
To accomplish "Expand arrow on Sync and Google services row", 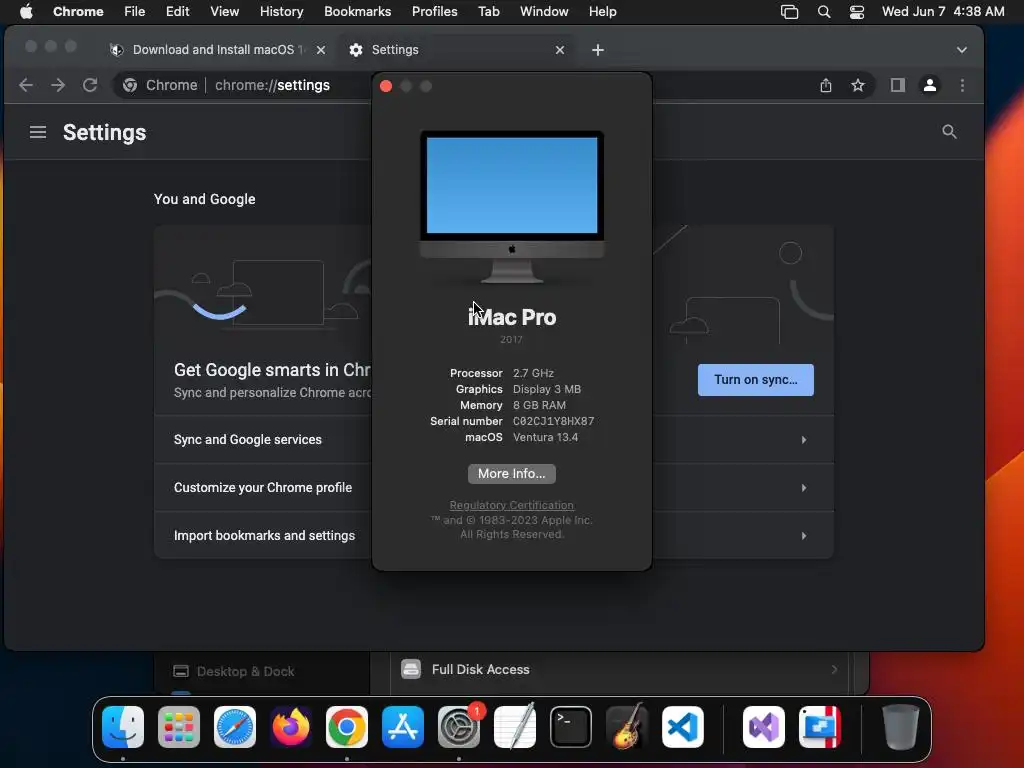I will [x=804, y=440].
